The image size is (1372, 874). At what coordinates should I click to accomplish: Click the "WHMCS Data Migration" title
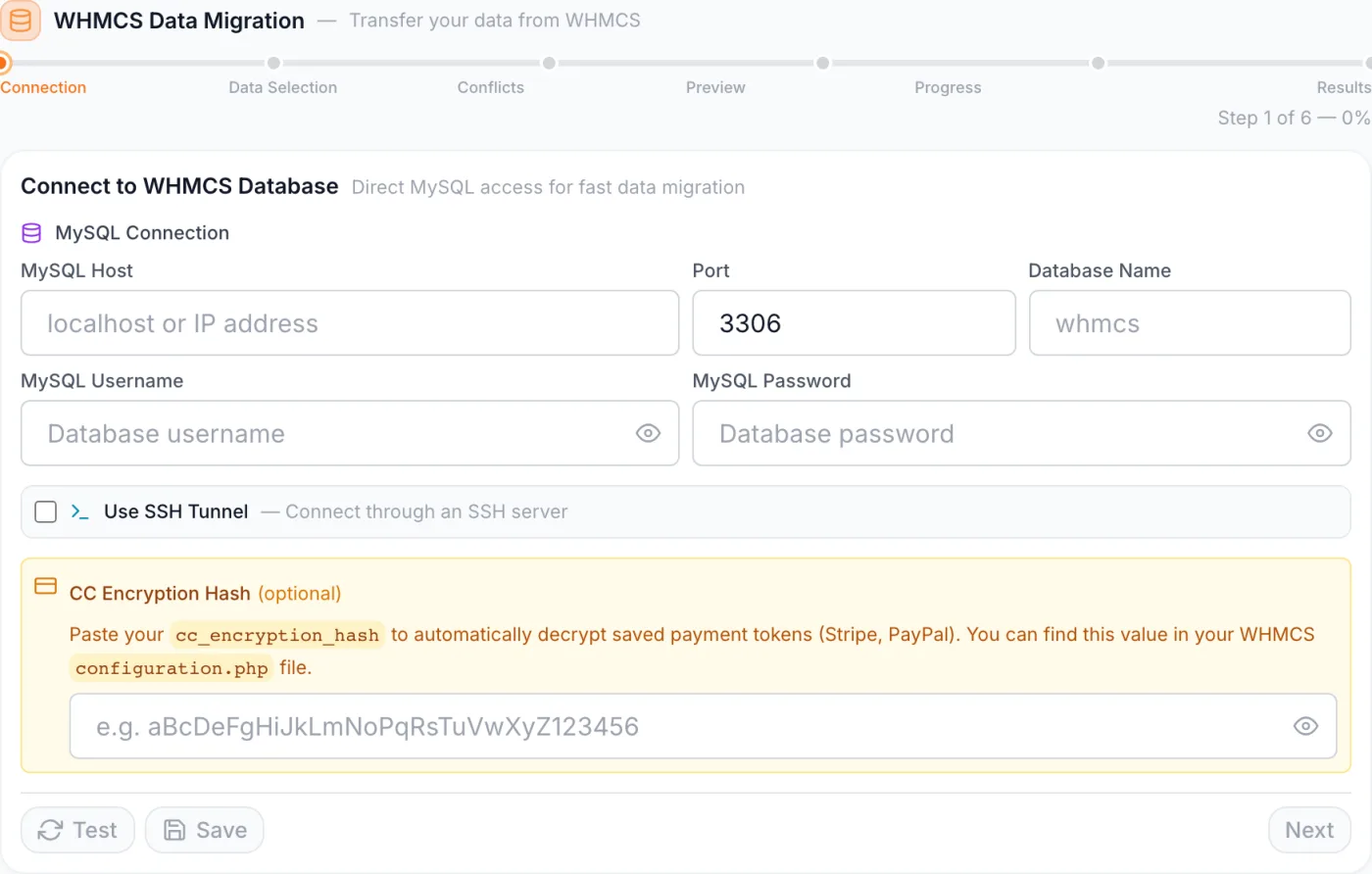click(x=179, y=21)
